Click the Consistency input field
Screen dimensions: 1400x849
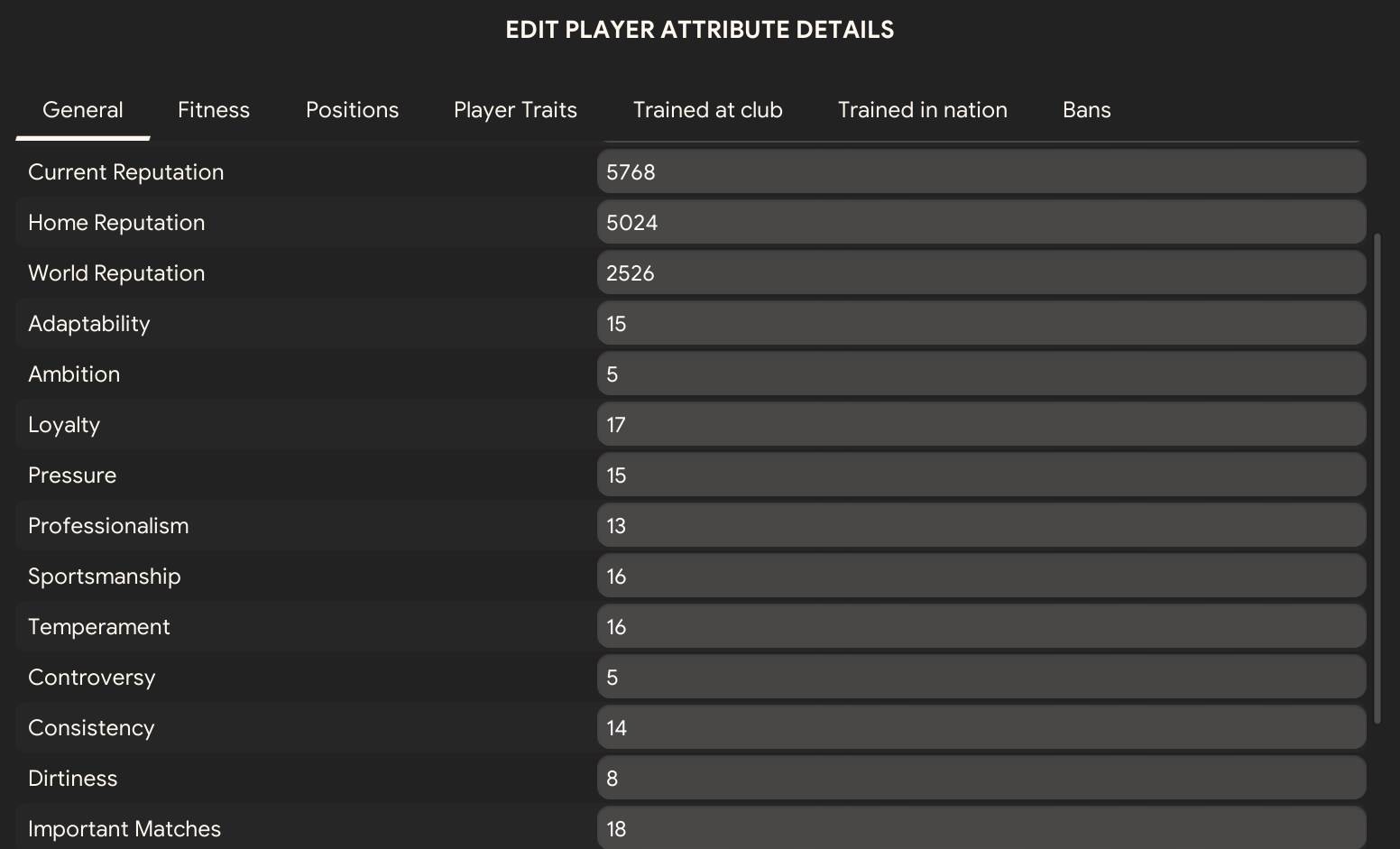click(x=981, y=728)
